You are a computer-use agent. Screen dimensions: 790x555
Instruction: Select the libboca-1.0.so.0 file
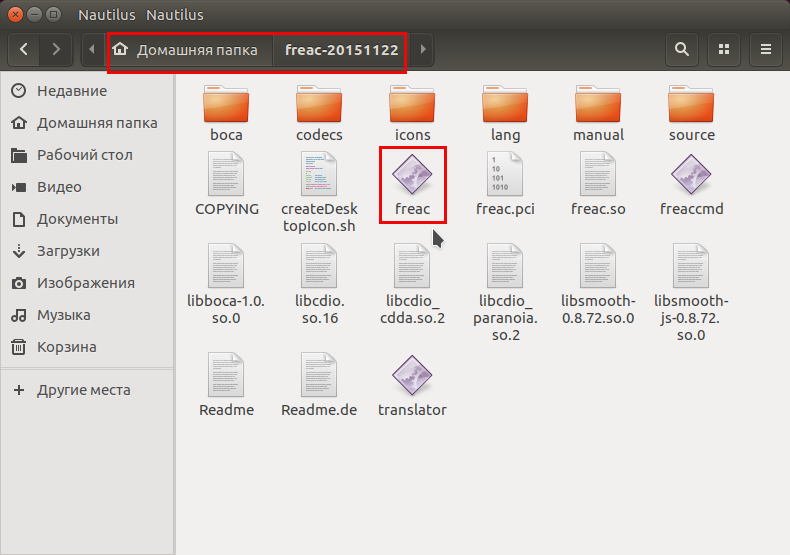226,285
